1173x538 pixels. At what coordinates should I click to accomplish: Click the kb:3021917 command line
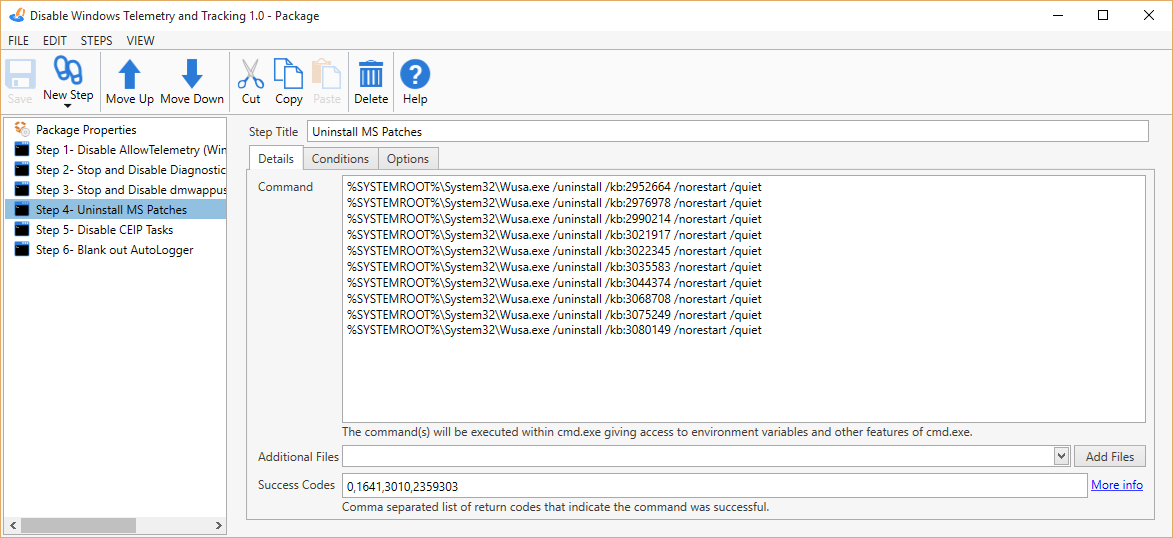pyautogui.click(x=554, y=235)
